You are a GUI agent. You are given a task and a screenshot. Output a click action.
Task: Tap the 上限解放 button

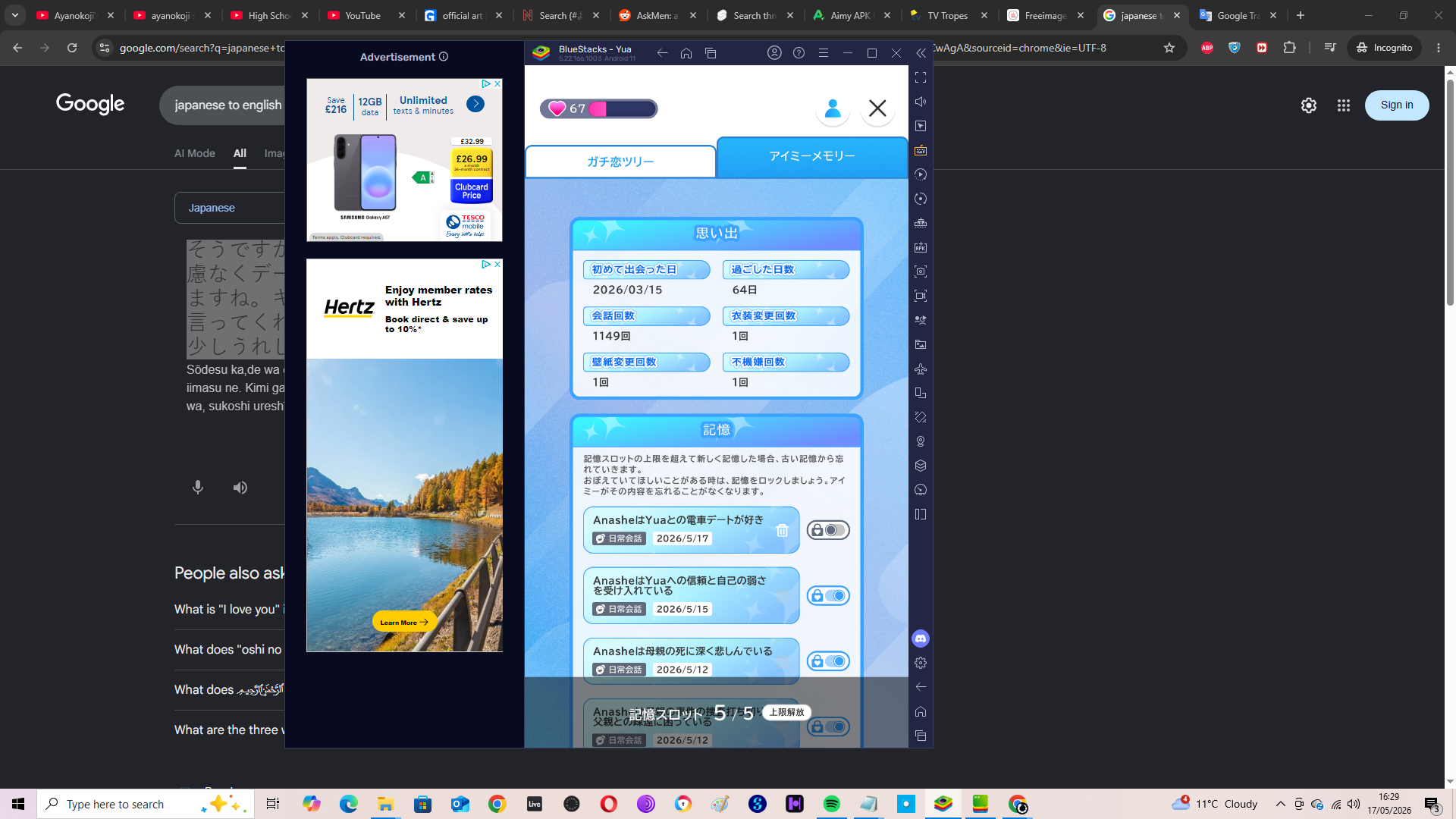786,712
